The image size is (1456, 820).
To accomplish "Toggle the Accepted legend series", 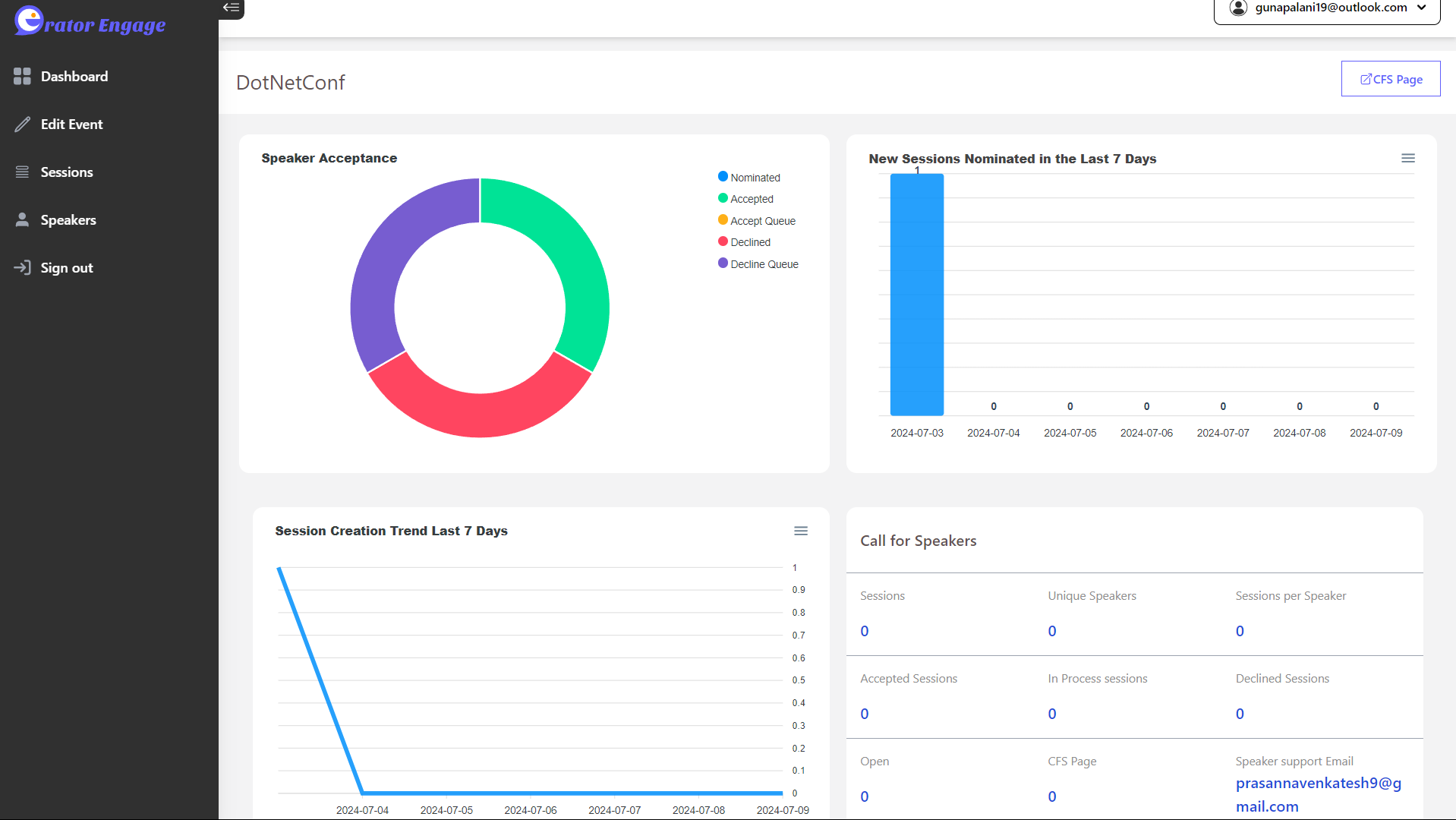I will tap(752, 199).
